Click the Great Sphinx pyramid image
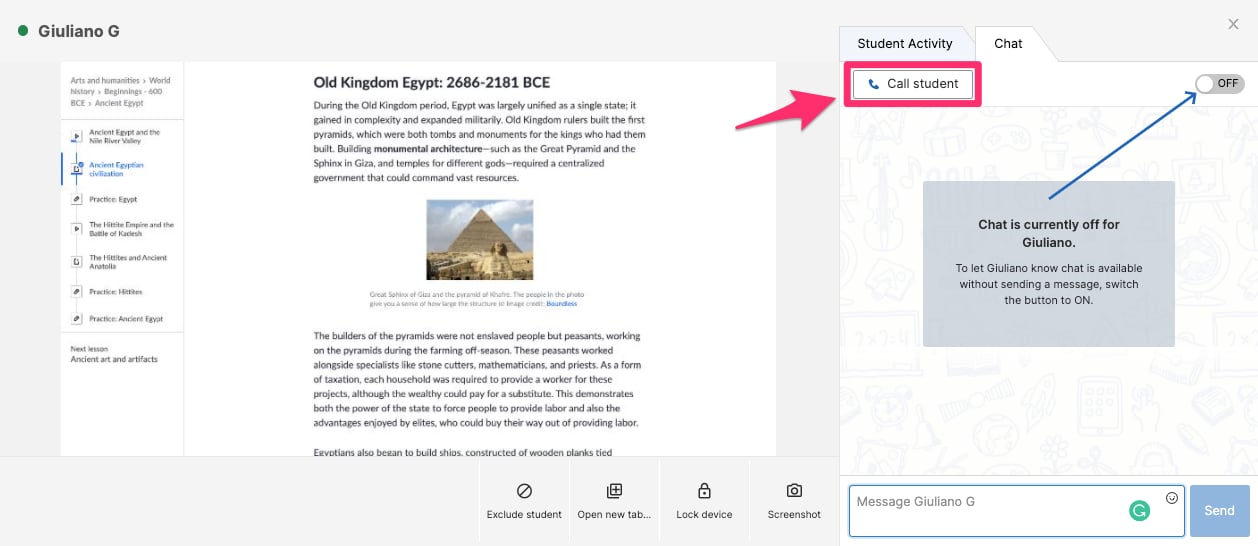The height and width of the screenshot is (546, 1258). pyautogui.click(x=479, y=240)
